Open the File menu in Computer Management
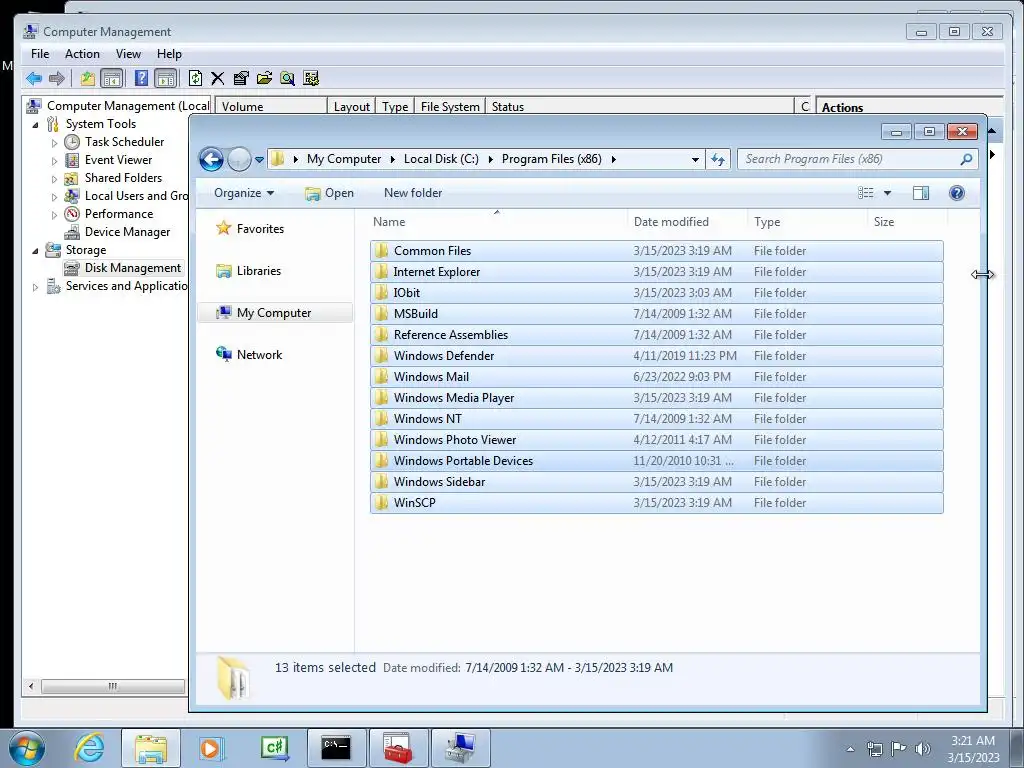This screenshot has height=768, width=1024. pyautogui.click(x=40, y=54)
